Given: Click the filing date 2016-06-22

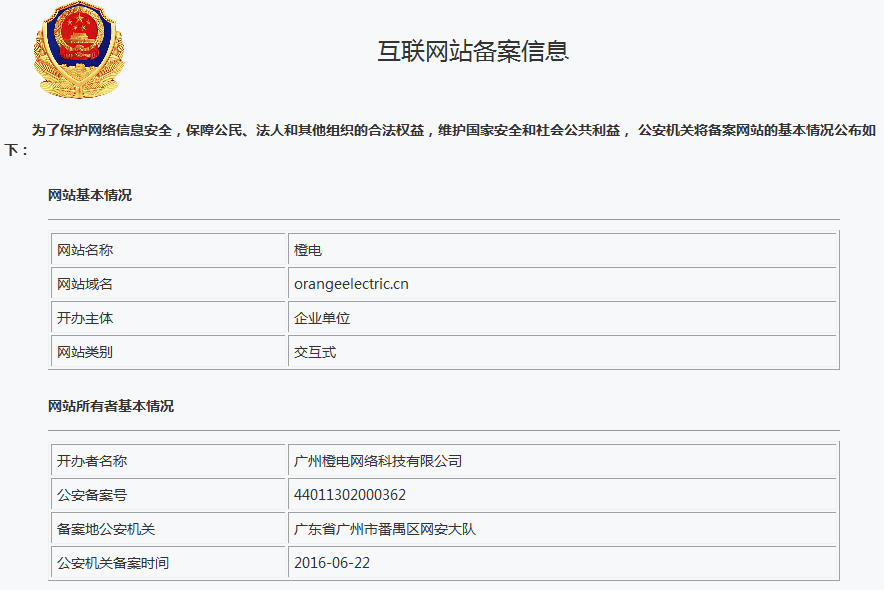Looking at the screenshot, I should click(x=332, y=563).
